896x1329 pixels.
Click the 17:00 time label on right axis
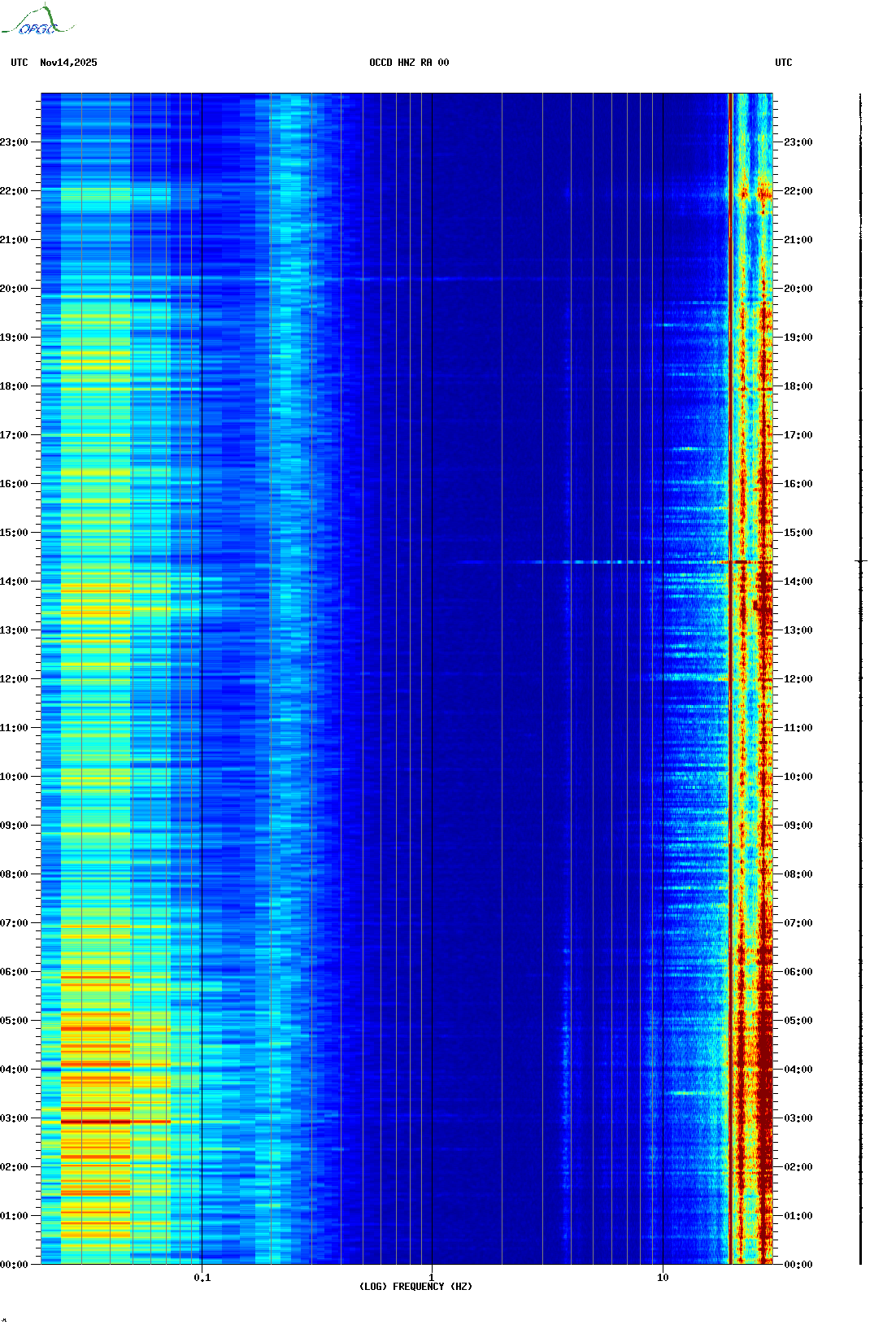[798, 435]
